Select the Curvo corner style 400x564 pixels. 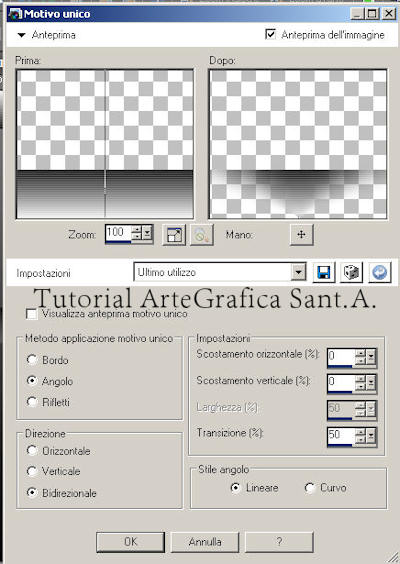pos(309,488)
